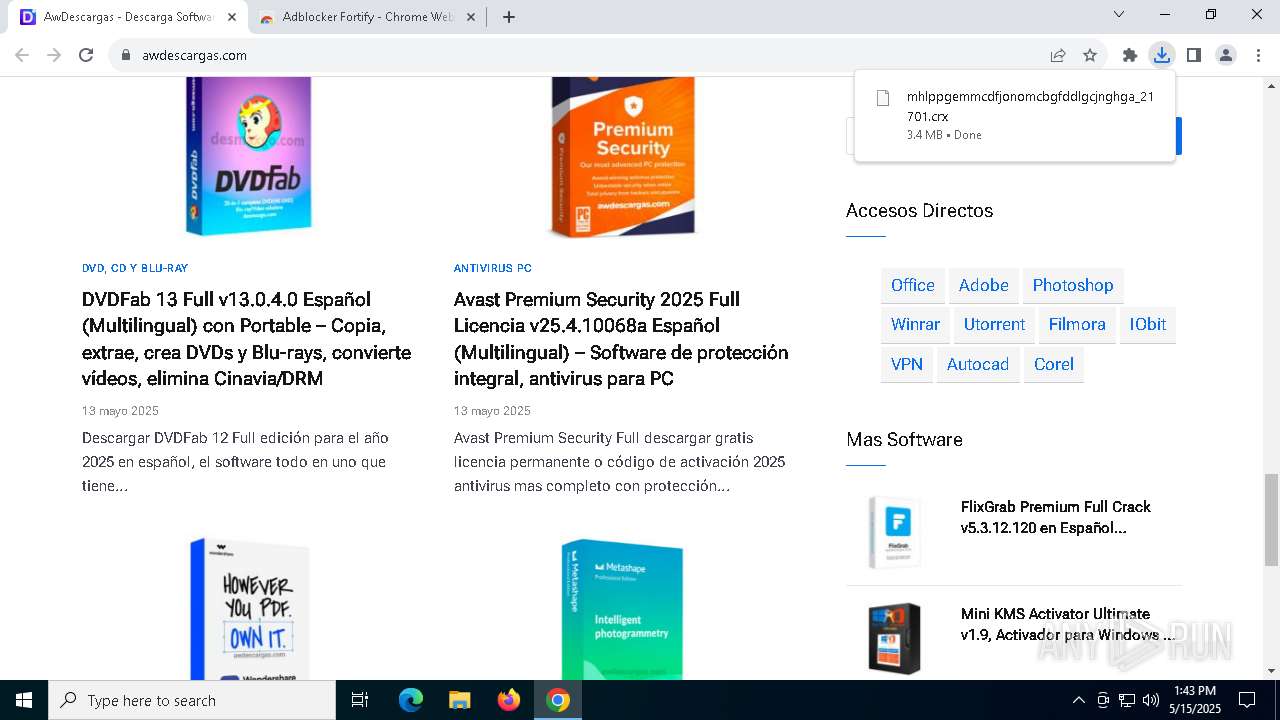Click the browser forward arrow
The image size is (1280, 720).
click(55, 55)
